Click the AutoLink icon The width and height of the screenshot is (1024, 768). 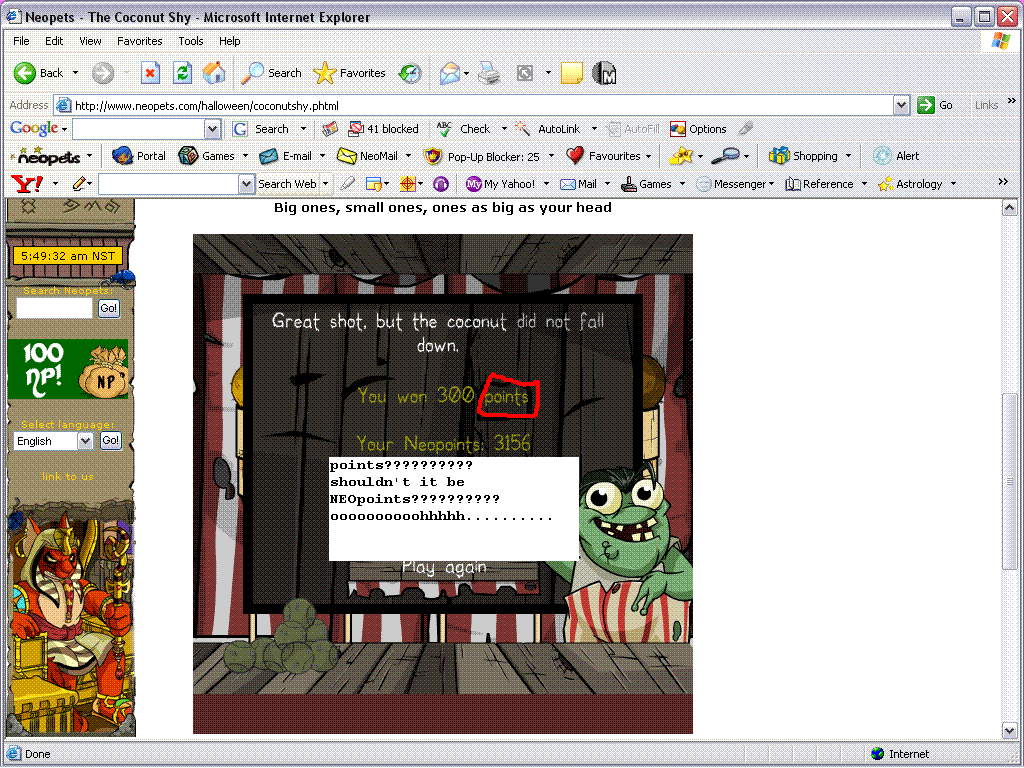[522, 129]
